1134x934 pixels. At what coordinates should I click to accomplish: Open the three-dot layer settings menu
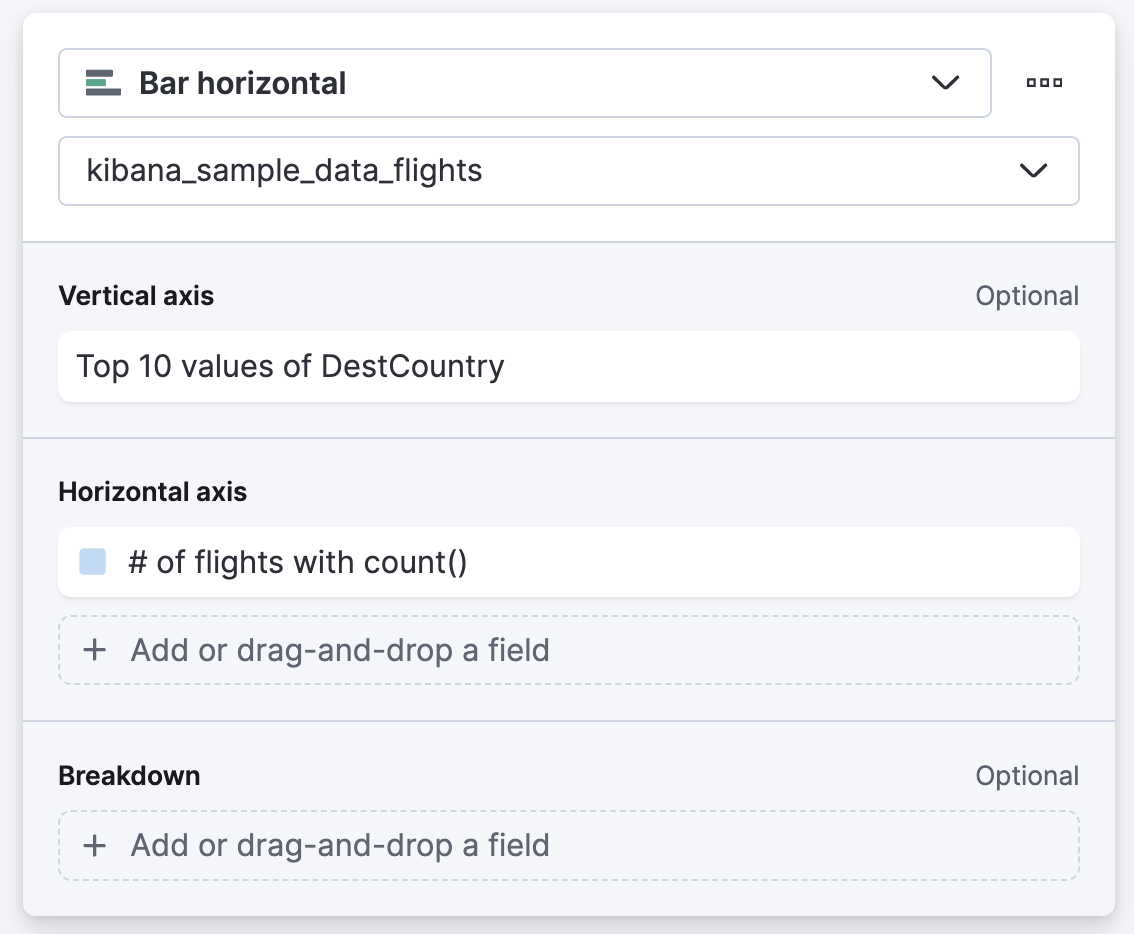[1044, 83]
